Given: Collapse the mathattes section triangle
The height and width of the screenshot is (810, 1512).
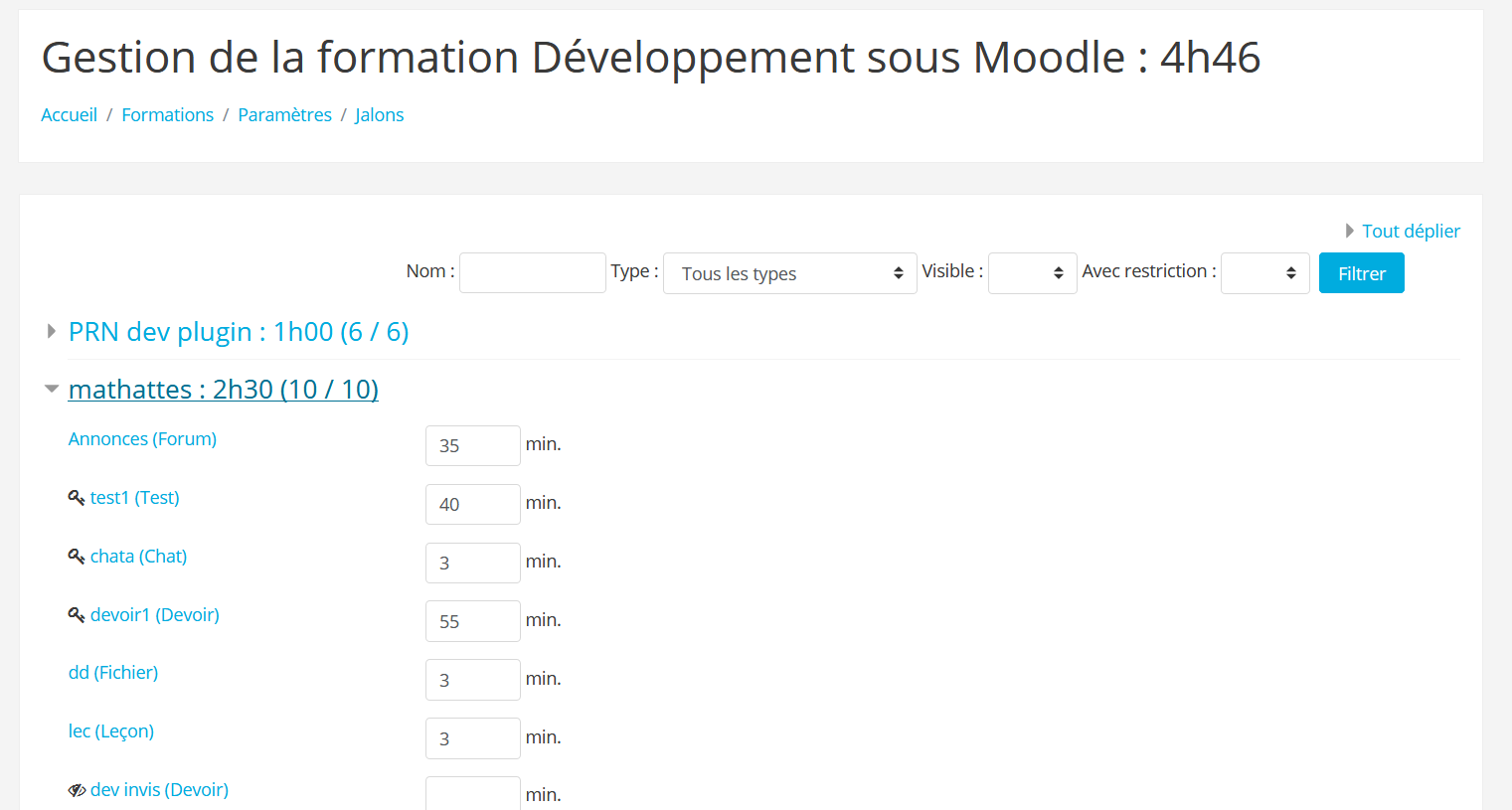Looking at the screenshot, I should coord(52,389).
